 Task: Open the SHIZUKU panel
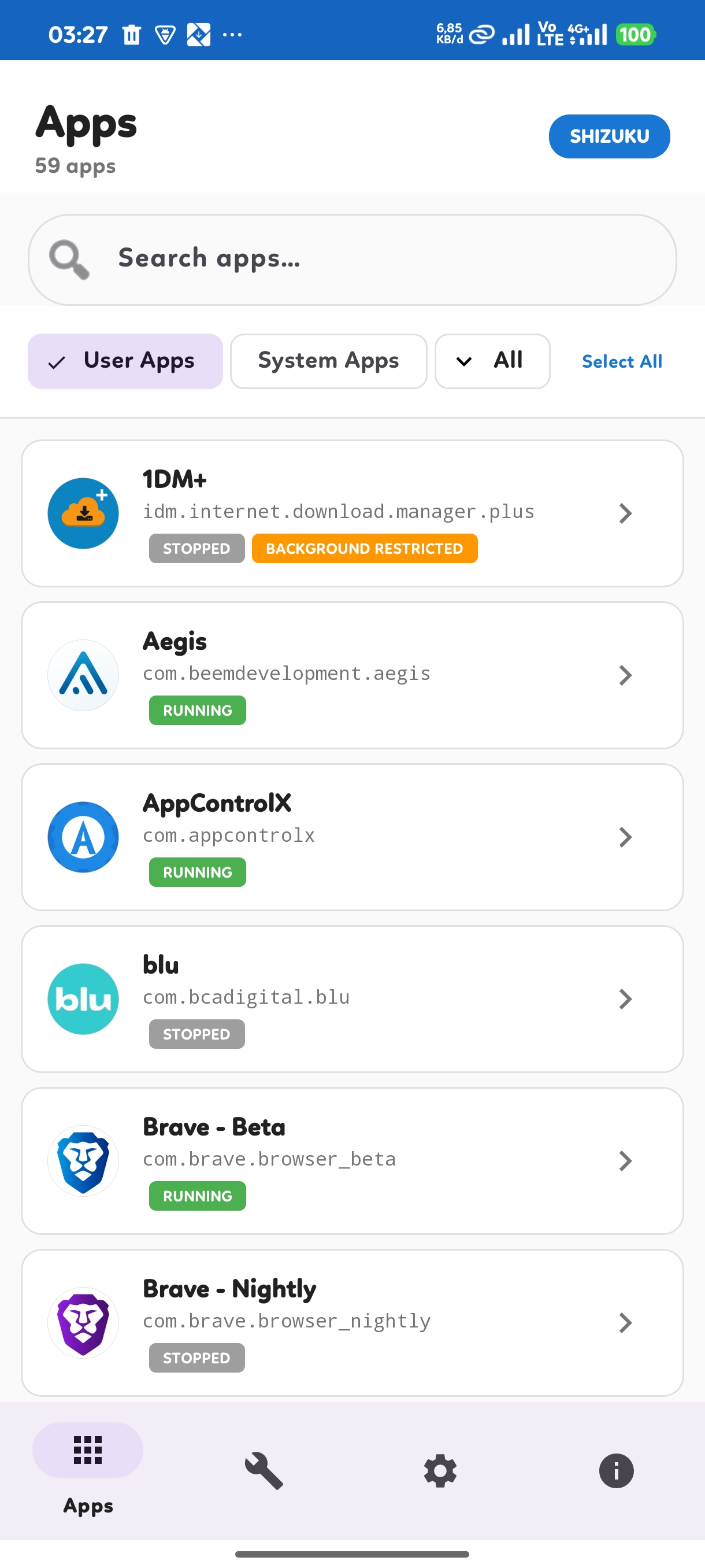609,136
